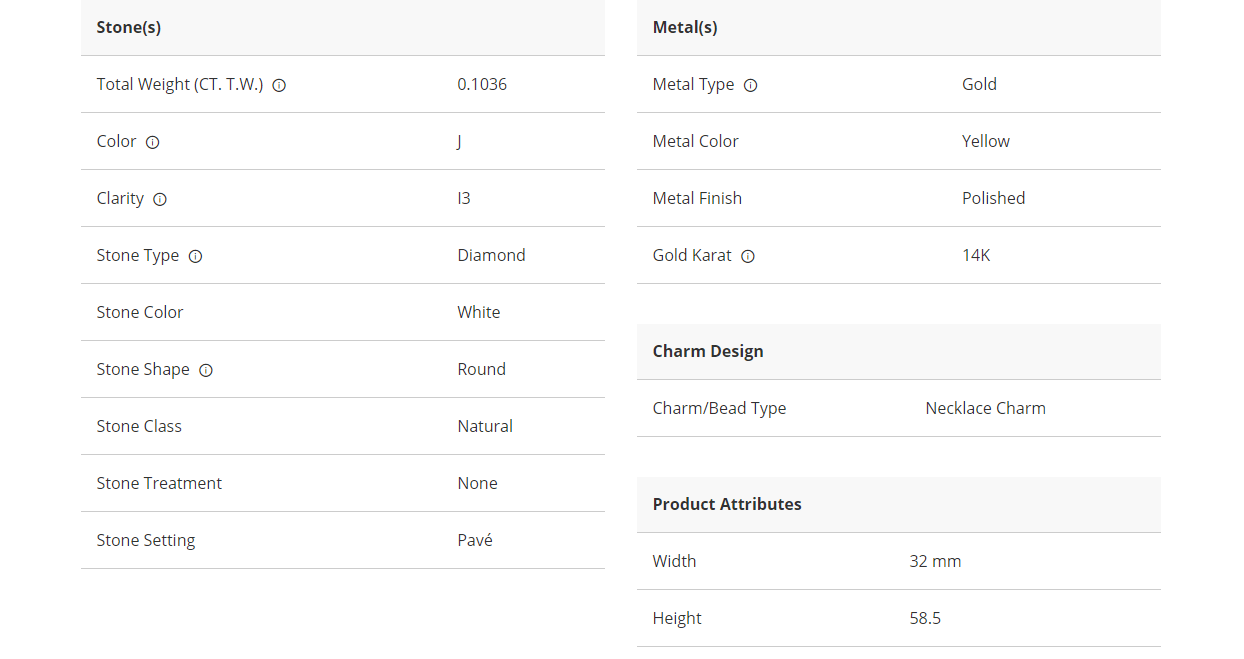The image size is (1244, 659).
Task: Click the 0.1036 total weight value
Action: [482, 85]
